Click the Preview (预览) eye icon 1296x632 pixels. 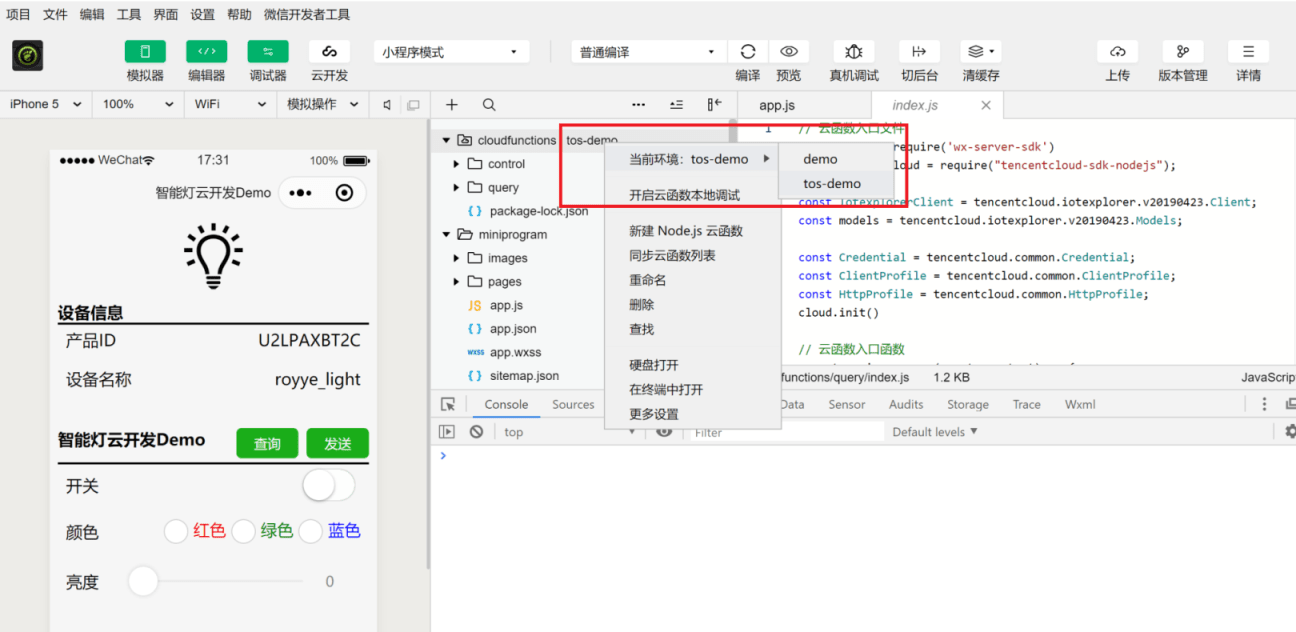[x=789, y=52]
